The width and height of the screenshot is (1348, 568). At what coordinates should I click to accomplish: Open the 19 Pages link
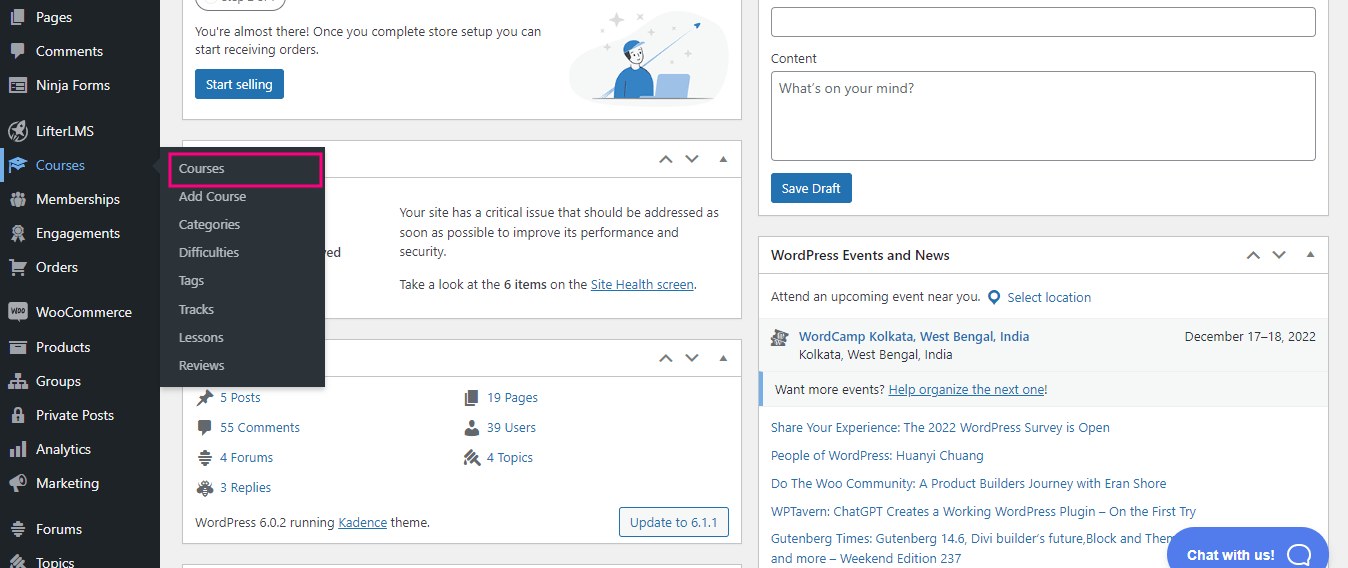pos(512,397)
